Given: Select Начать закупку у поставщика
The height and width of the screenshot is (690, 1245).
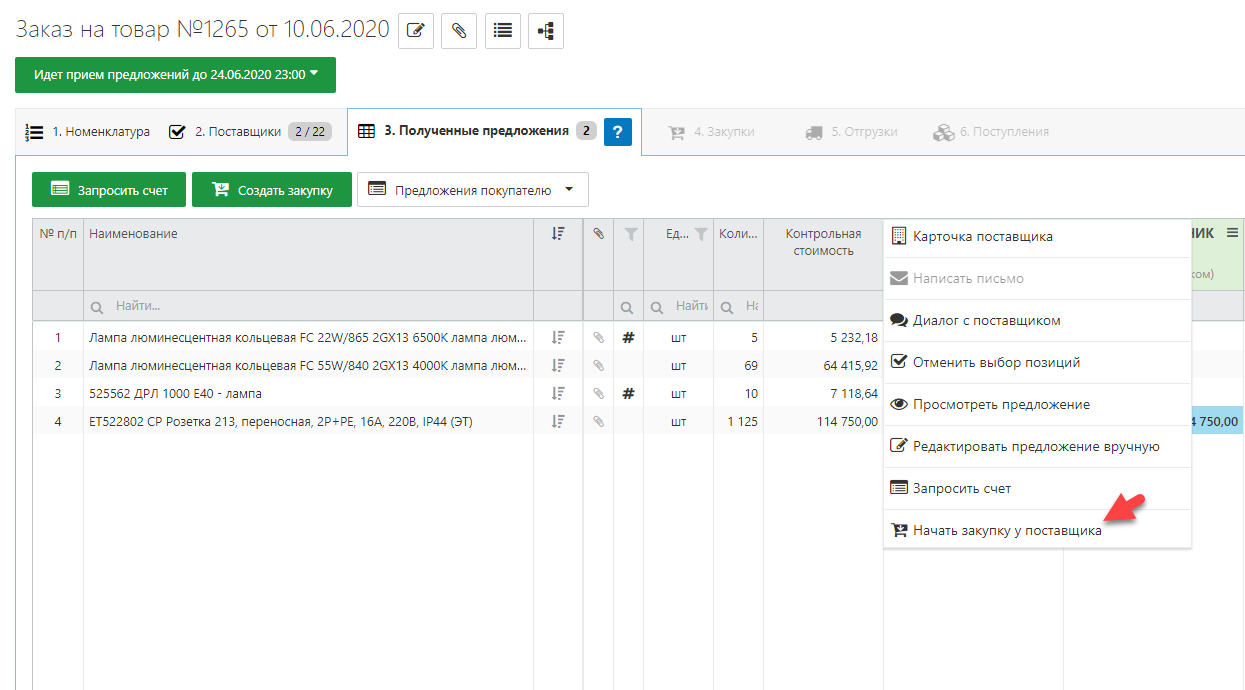Looking at the screenshot, I should pos(1007,531).
